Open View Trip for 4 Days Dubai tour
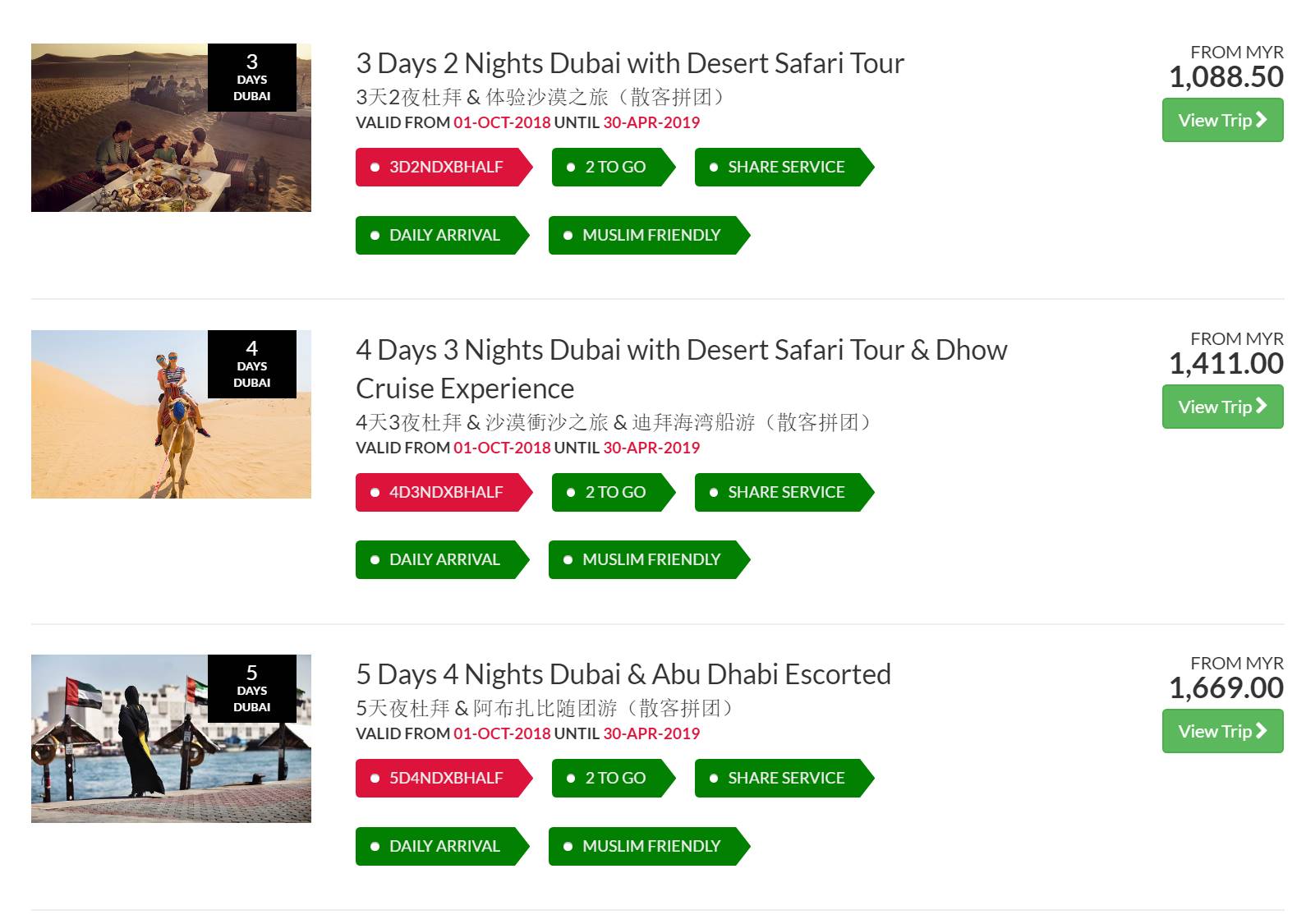 (1222, 407)
